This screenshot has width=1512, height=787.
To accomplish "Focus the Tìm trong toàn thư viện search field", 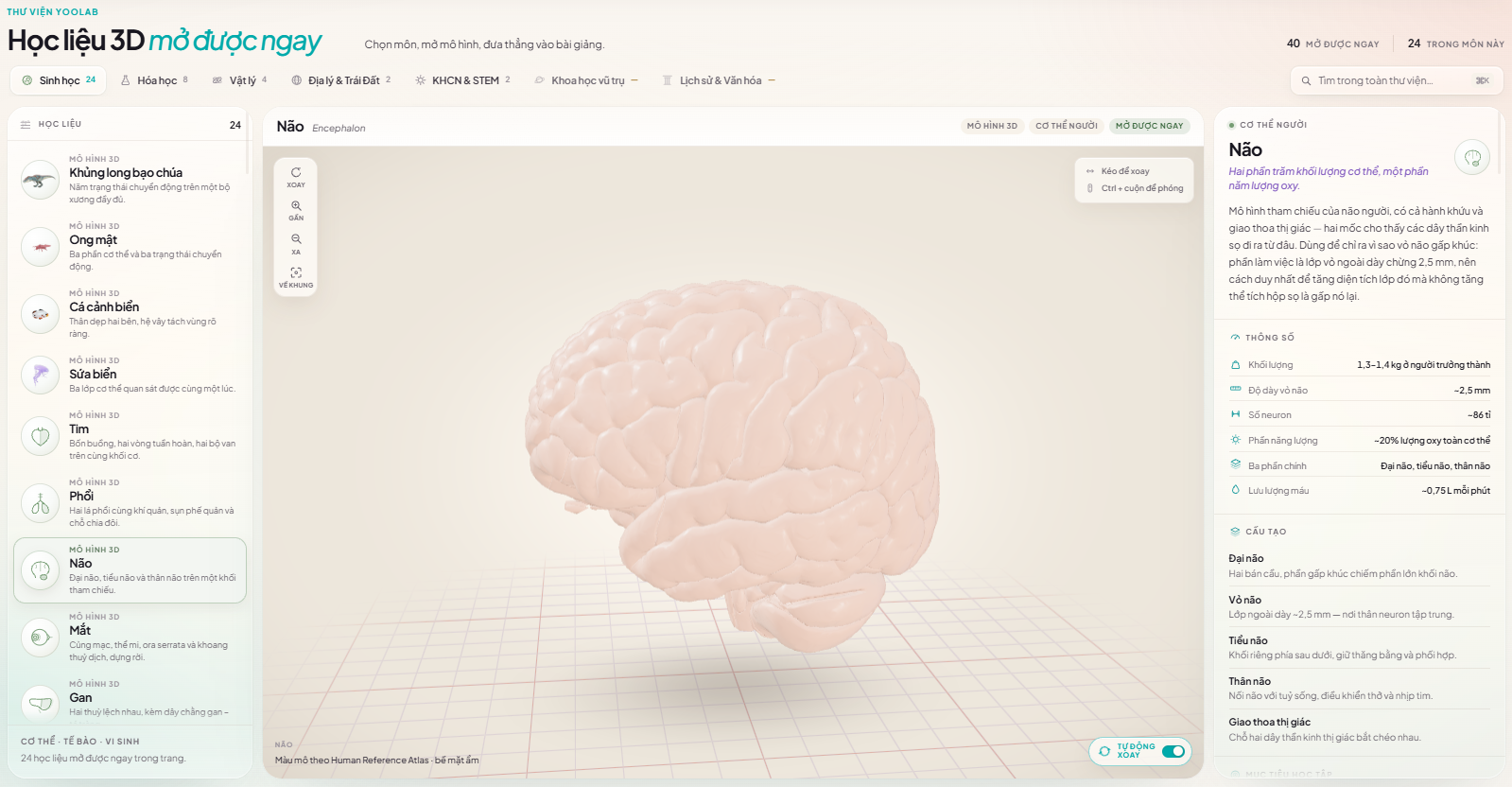I will pyautogui.click(x=1395, y=80).
